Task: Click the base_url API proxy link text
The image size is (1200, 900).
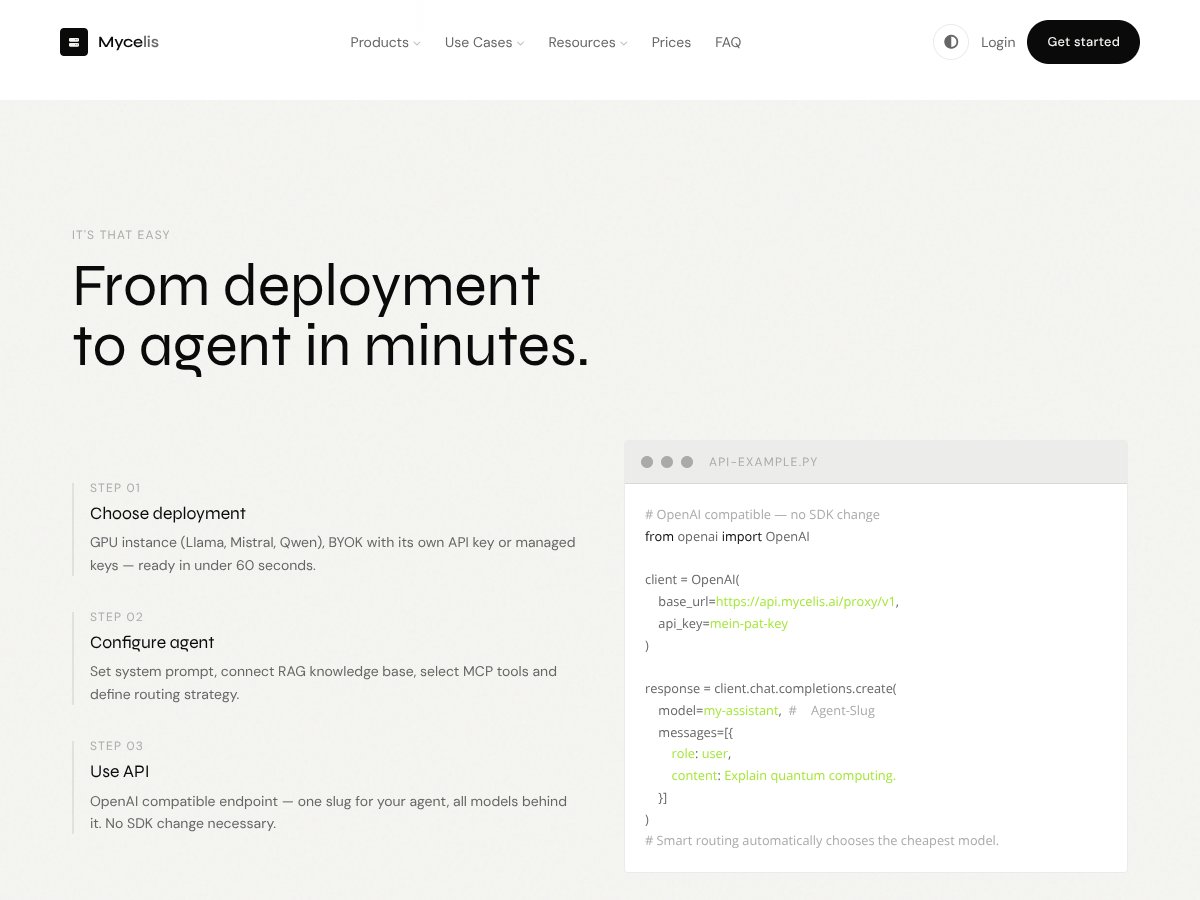Action: 806,601
